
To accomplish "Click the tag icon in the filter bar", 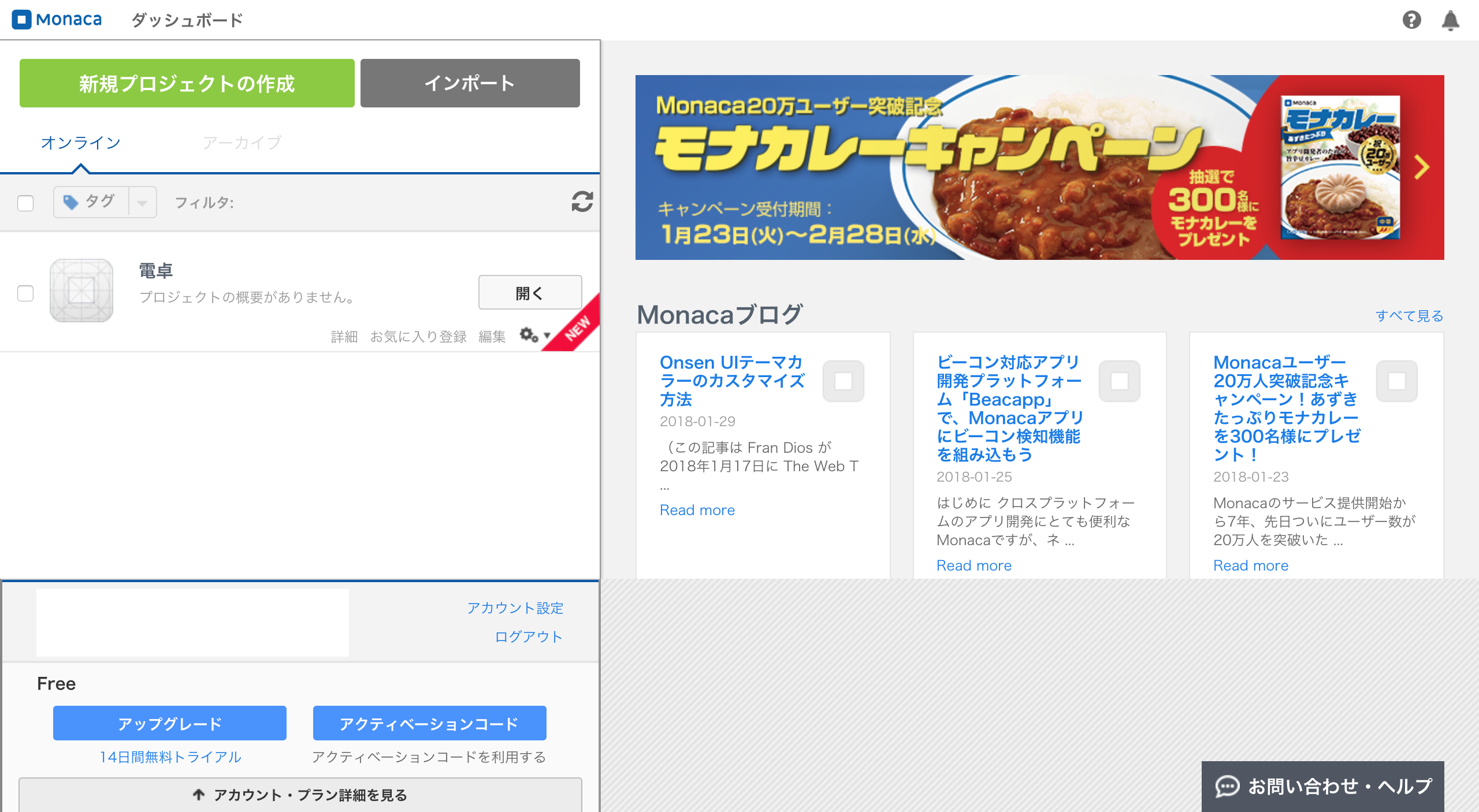I will (70, 202).
